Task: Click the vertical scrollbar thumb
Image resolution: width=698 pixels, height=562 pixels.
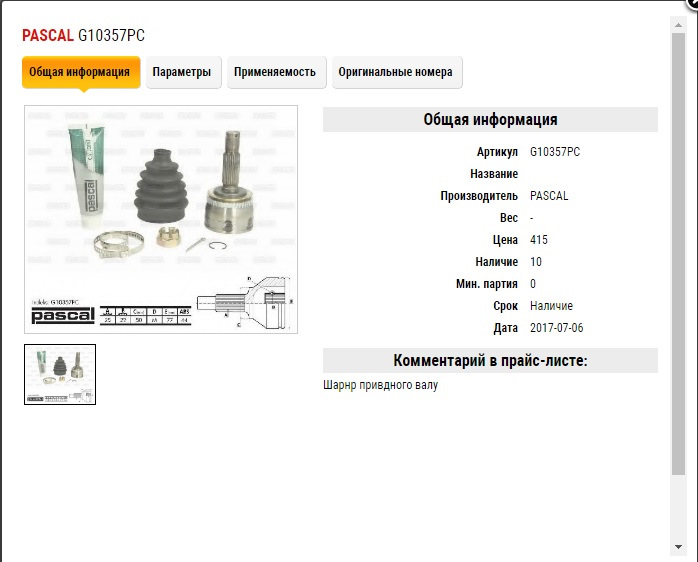Action: [678, 254]
